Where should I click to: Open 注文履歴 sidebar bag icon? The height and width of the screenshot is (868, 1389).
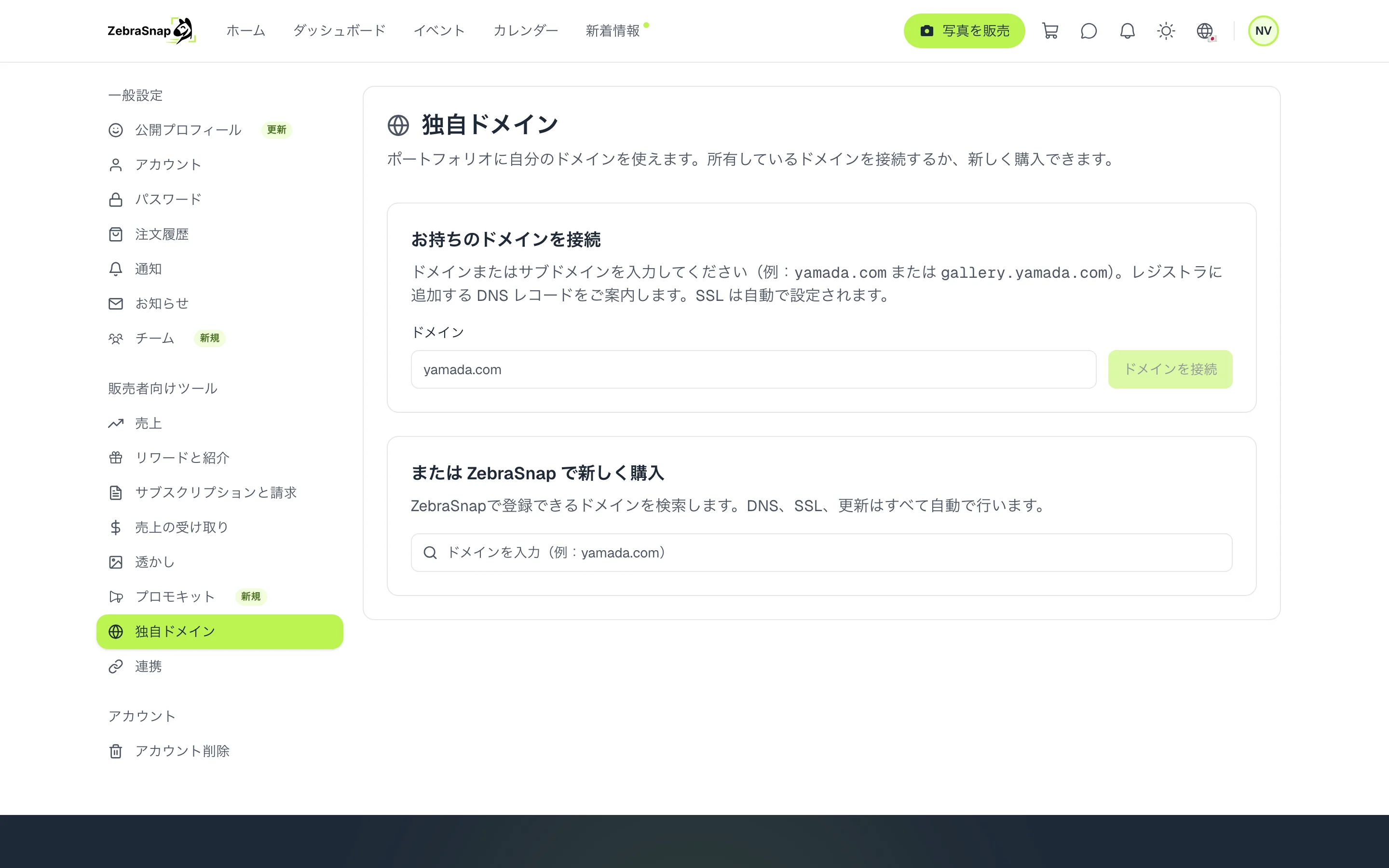[115, 234]
